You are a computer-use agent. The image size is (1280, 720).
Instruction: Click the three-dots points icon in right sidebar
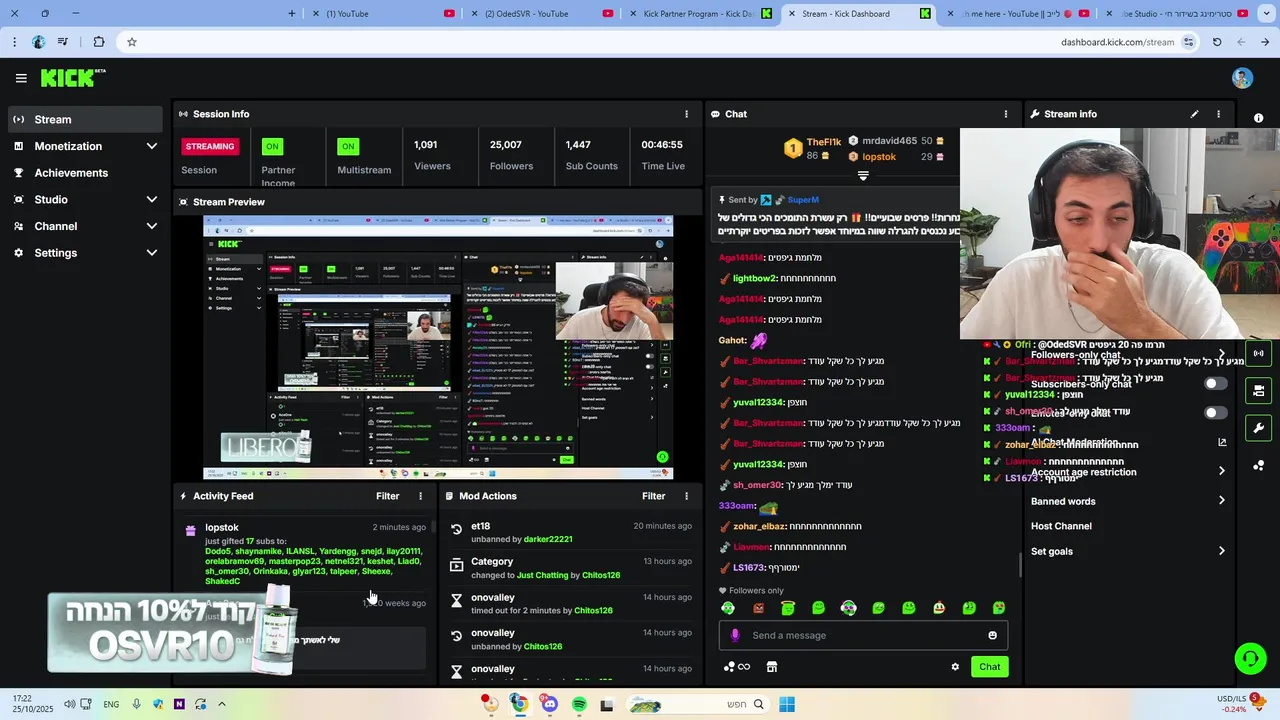[1258, 466]
